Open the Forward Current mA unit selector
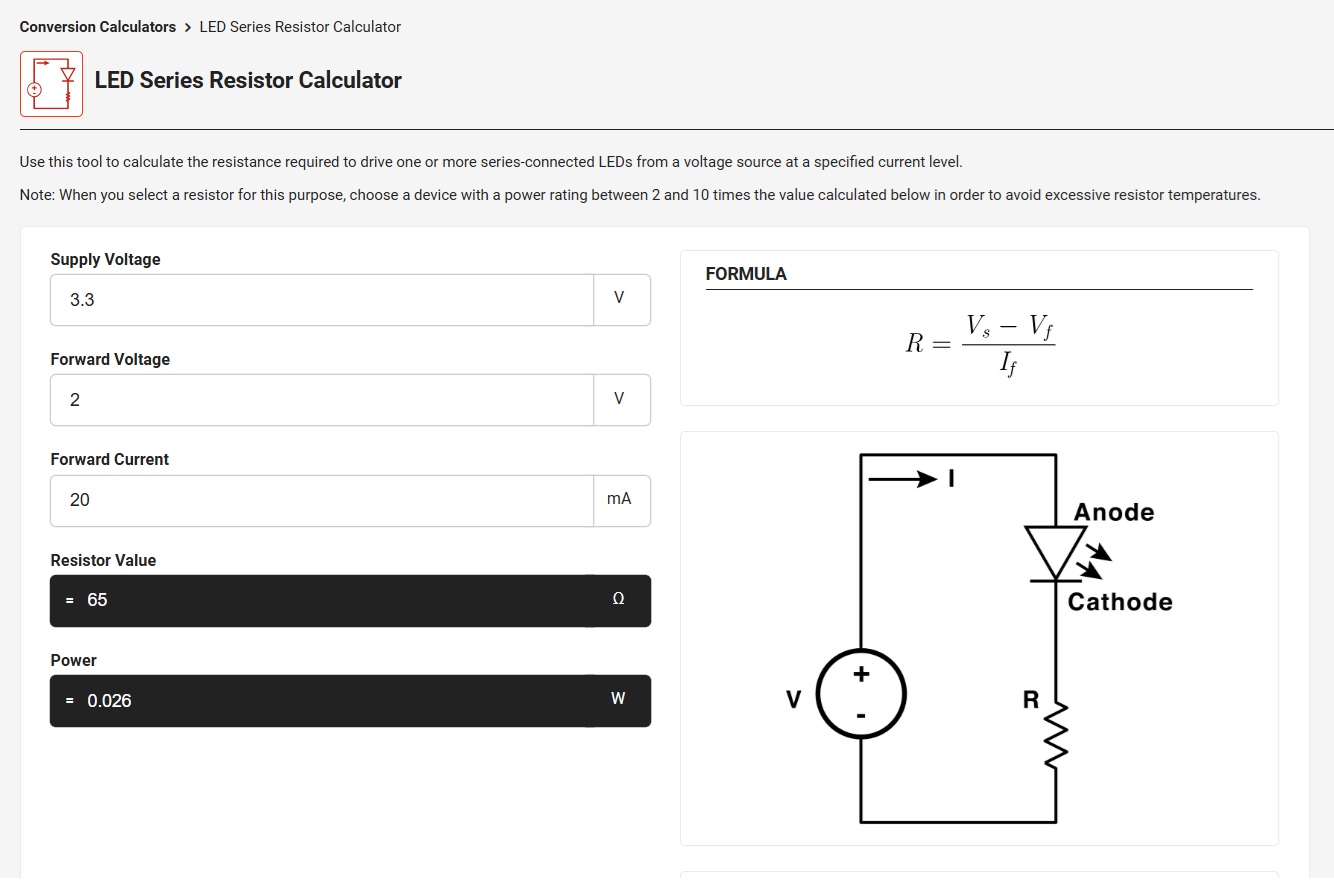The width and height of the screenshot is (1334, 892). click(x=621, y=500)
